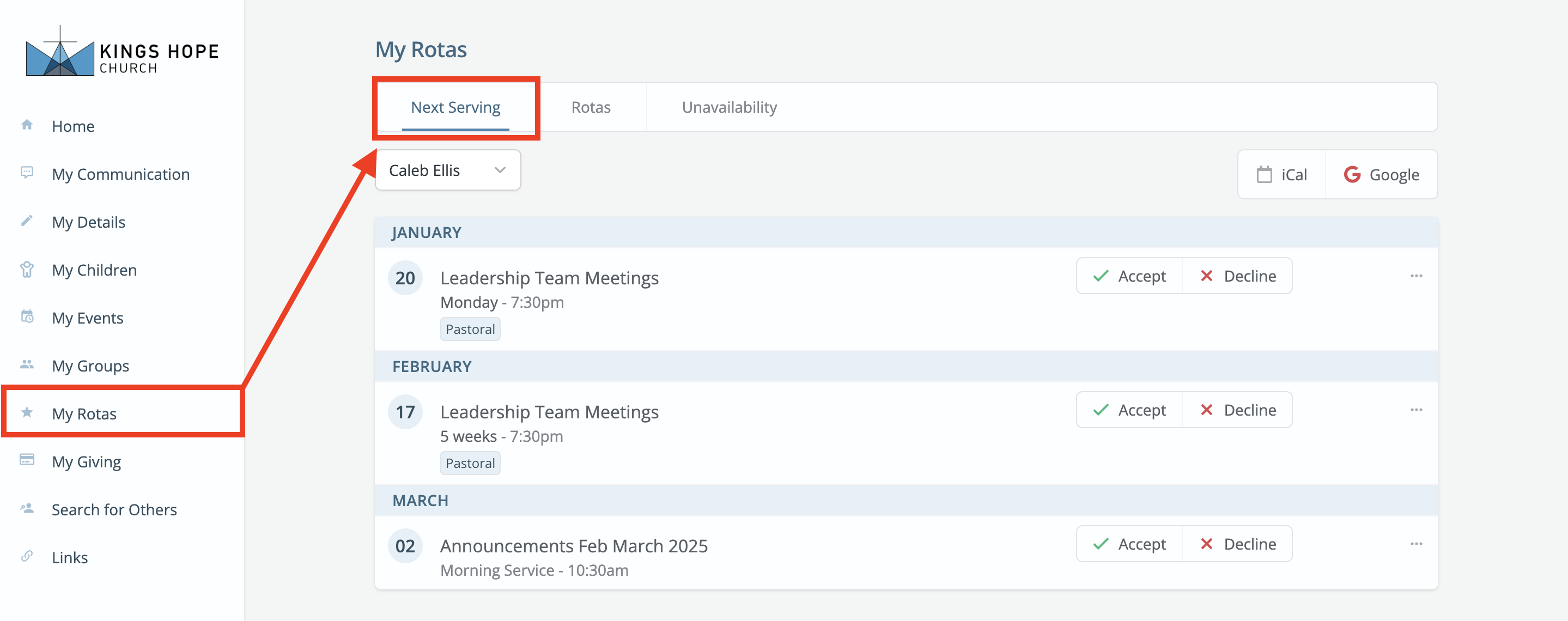This screenshot has width=1568, height=621.
Task: Click the My Groups people icon
Action: (27, 364)
